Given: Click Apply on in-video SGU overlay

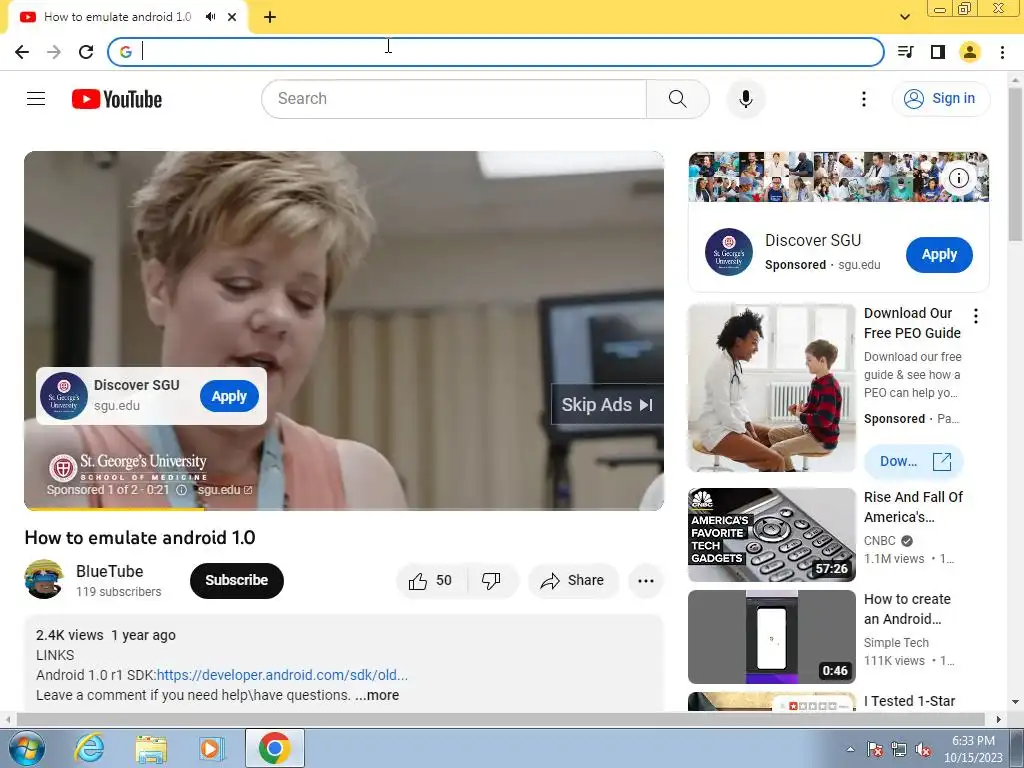Looking at the screenshot, I should [229, 396].
